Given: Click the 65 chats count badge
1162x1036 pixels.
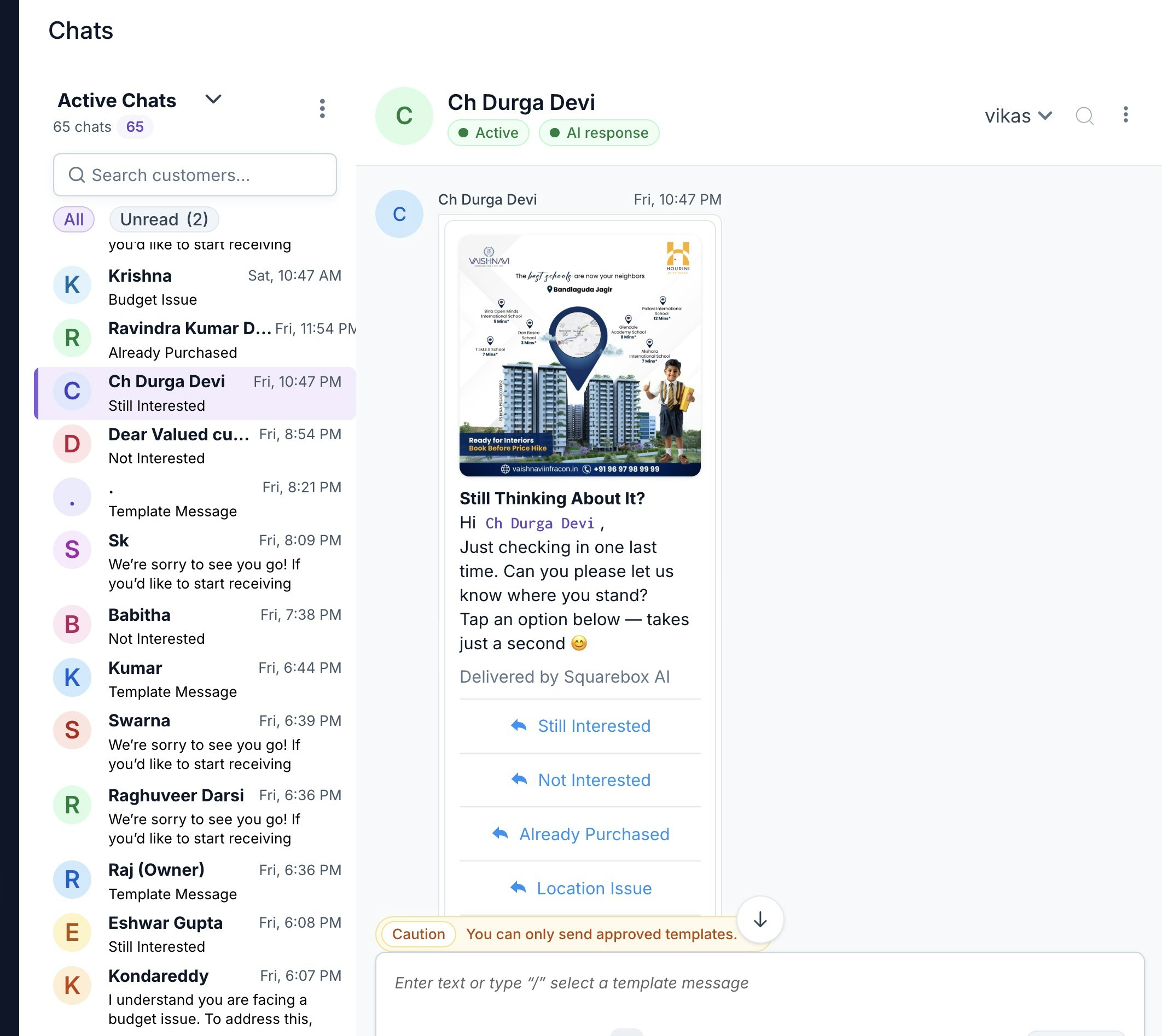Looking at the screenshot, I should click(x=135, y=126).
